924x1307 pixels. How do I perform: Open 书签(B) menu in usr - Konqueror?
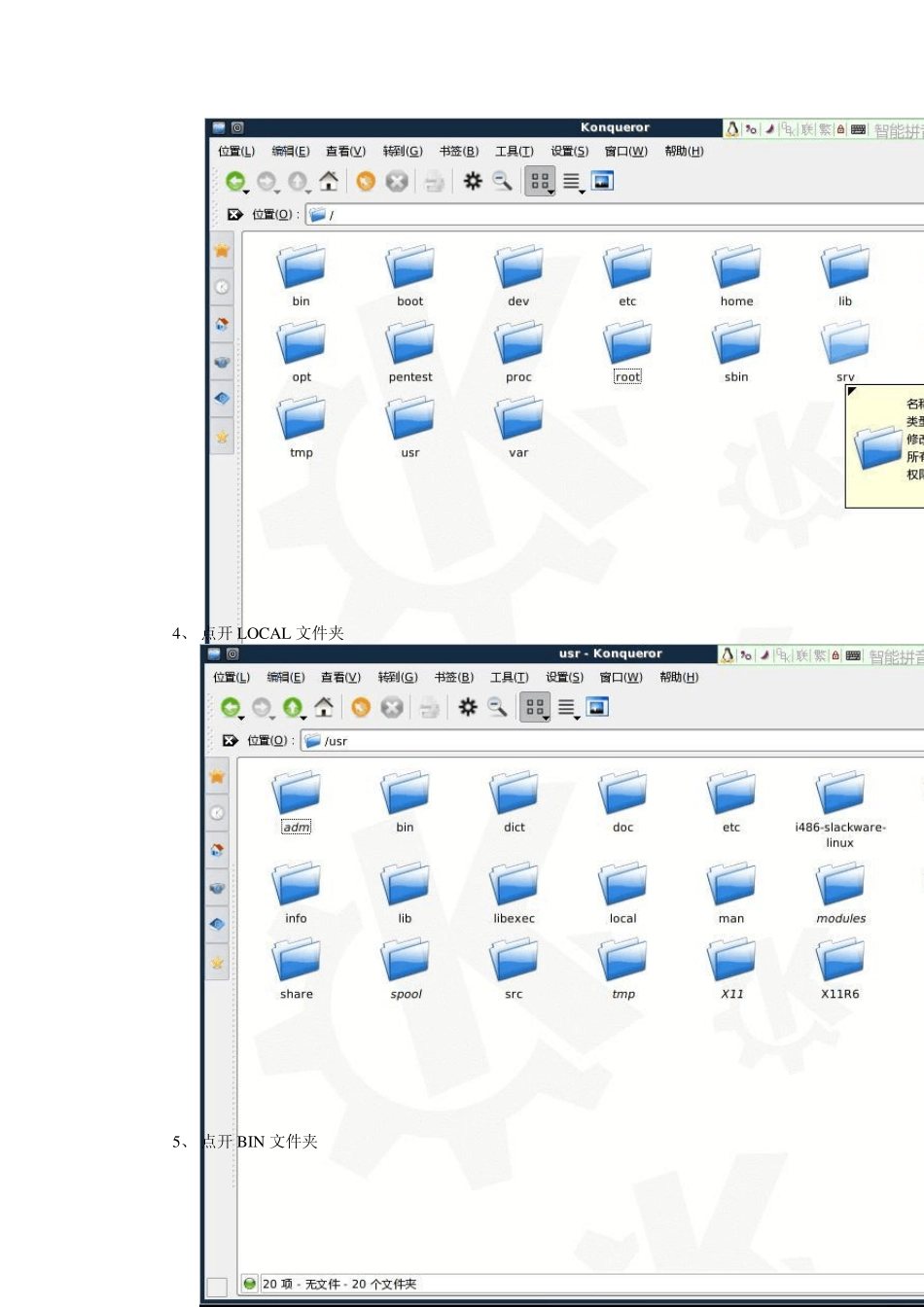coord(453,678)
